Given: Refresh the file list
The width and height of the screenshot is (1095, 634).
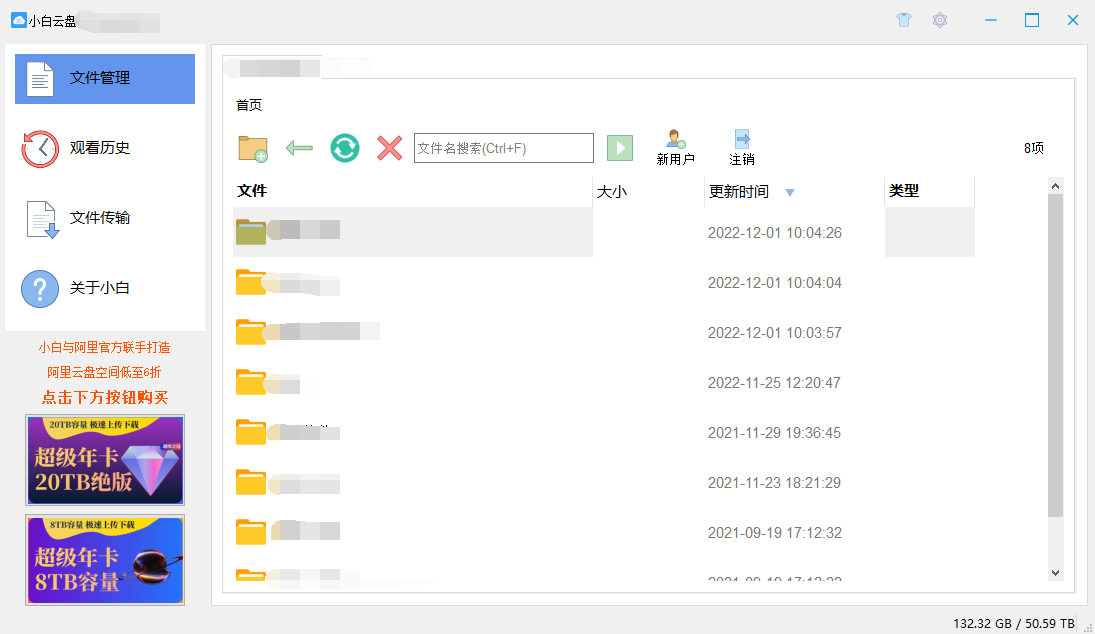Looking at the screenshot, I should tap(344, 147).
